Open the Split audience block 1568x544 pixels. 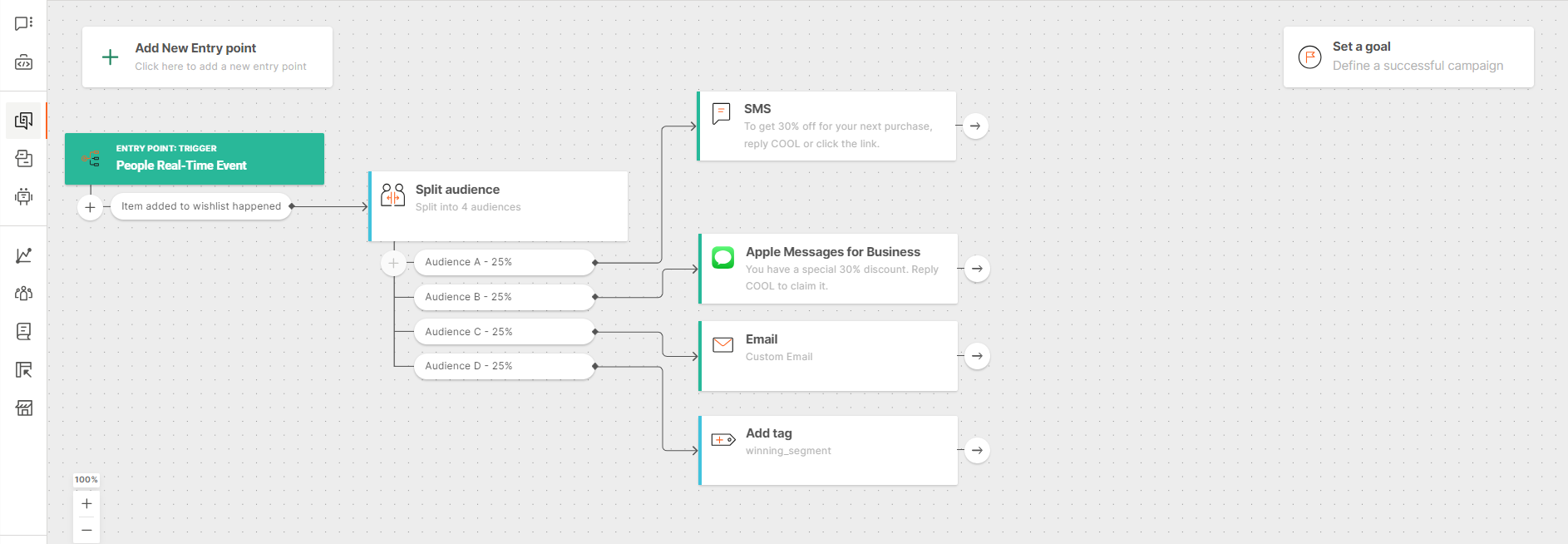pos(498,206)
